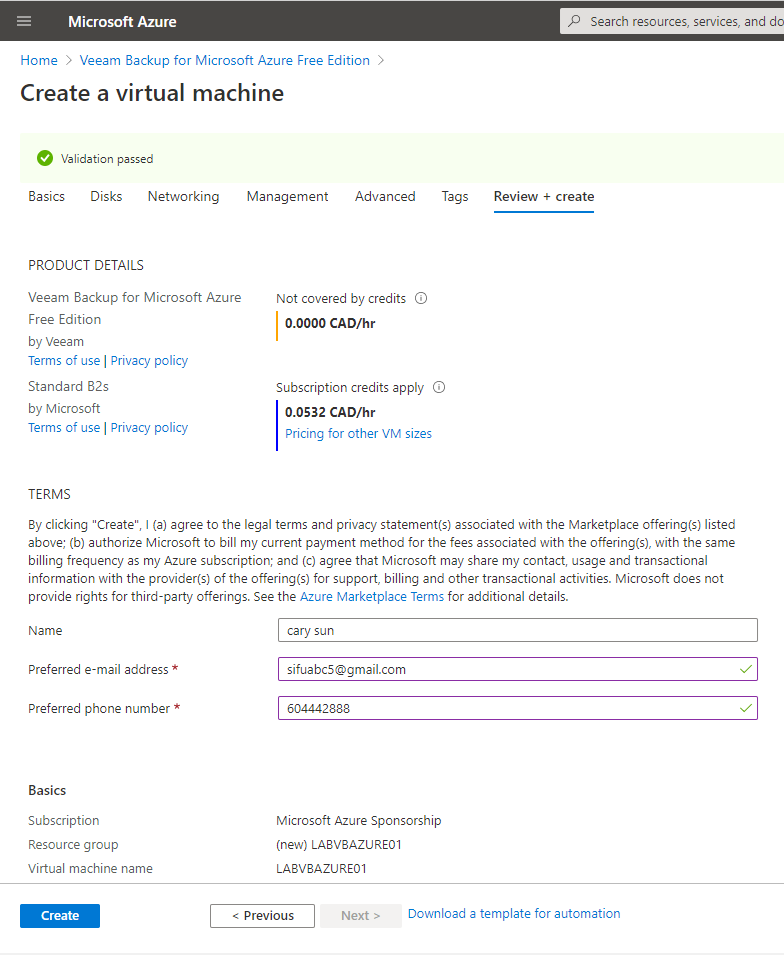Click the TERMS heading

(x=49, y=495)
